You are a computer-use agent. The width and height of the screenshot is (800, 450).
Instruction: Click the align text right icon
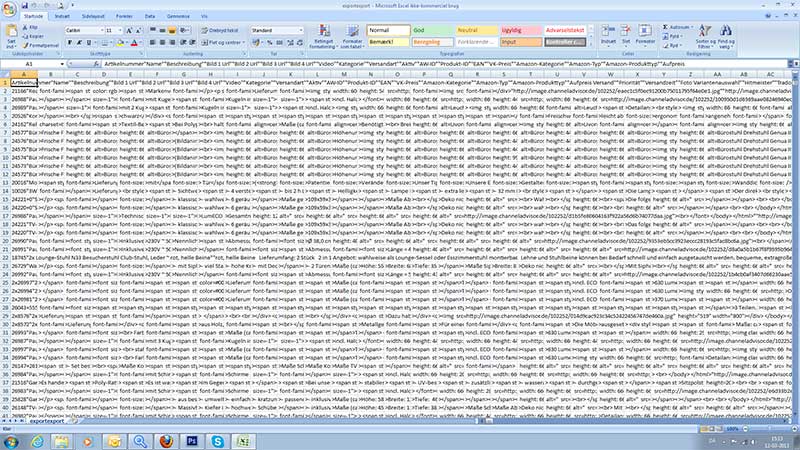click(172, 43)
